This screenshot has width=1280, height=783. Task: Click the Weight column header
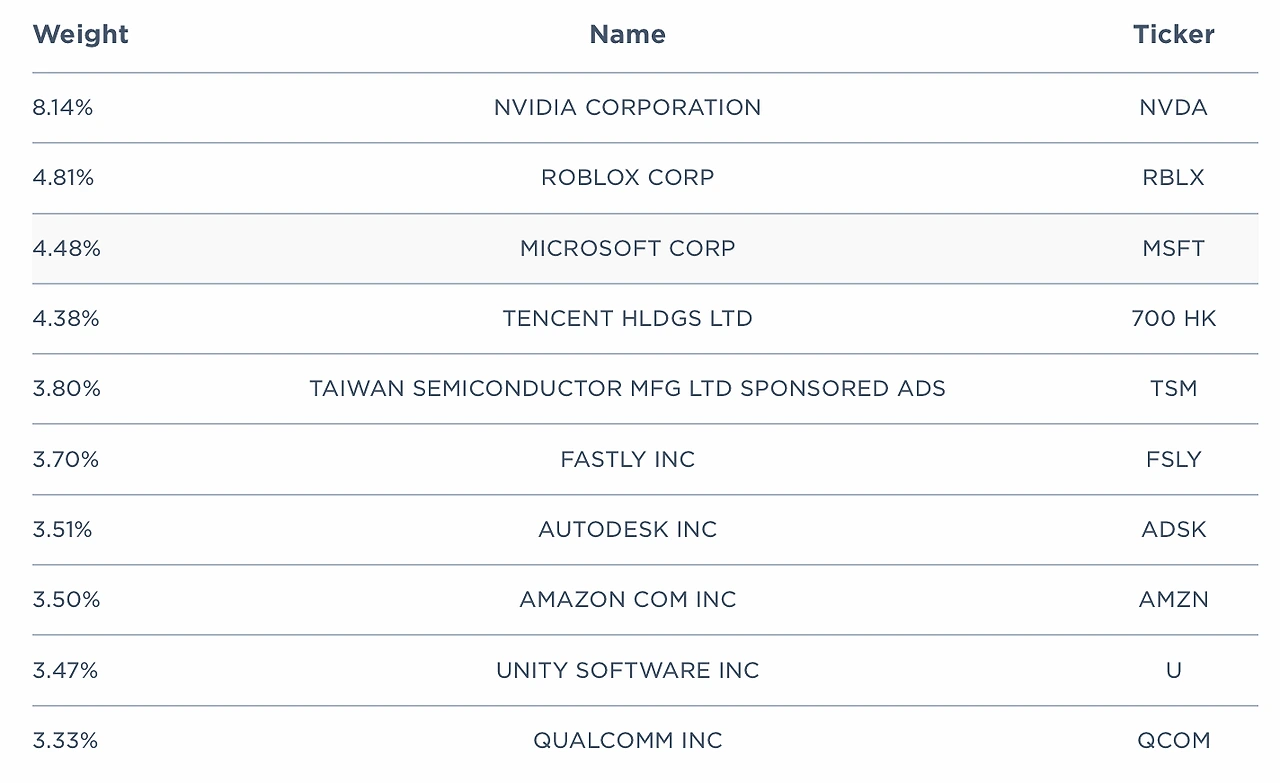pyautogui.click(x=80, y=34)
